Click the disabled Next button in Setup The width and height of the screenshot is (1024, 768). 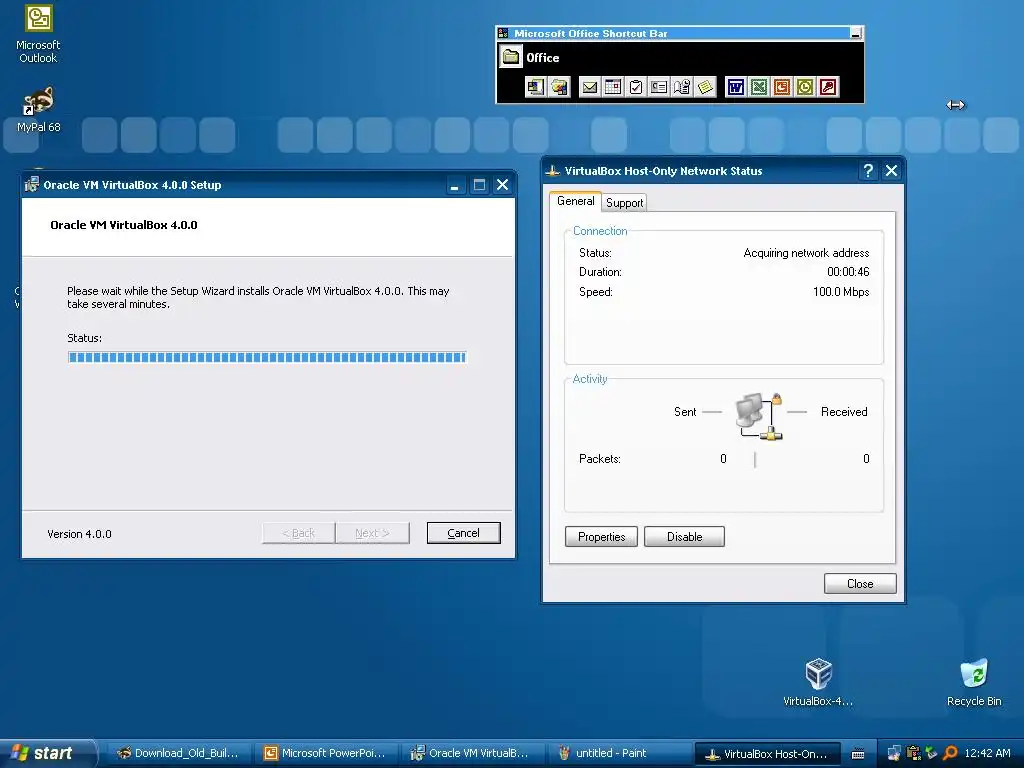pyautogui.click(x=372, y=533)
